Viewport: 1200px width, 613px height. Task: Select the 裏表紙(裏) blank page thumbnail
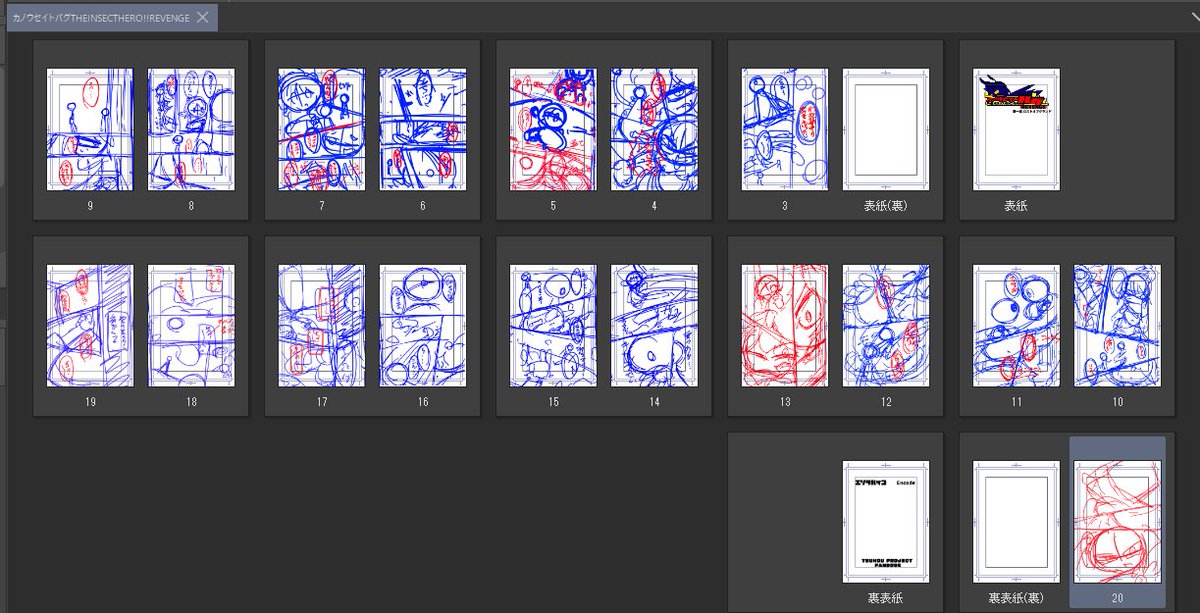pos(1016,522)
